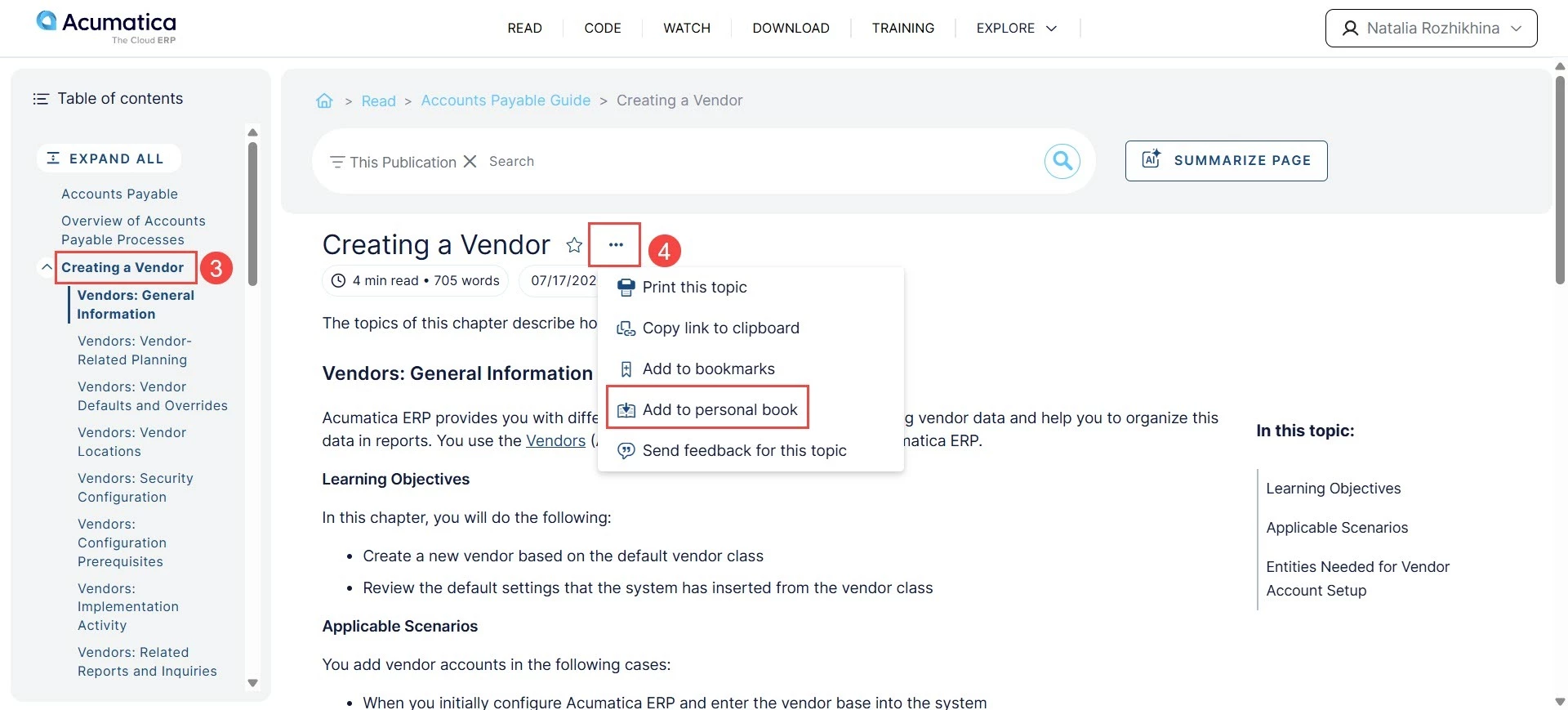Click the copy link icon in the menu
This screenshot has height=710, width=1568.
(x=626, y=328)
